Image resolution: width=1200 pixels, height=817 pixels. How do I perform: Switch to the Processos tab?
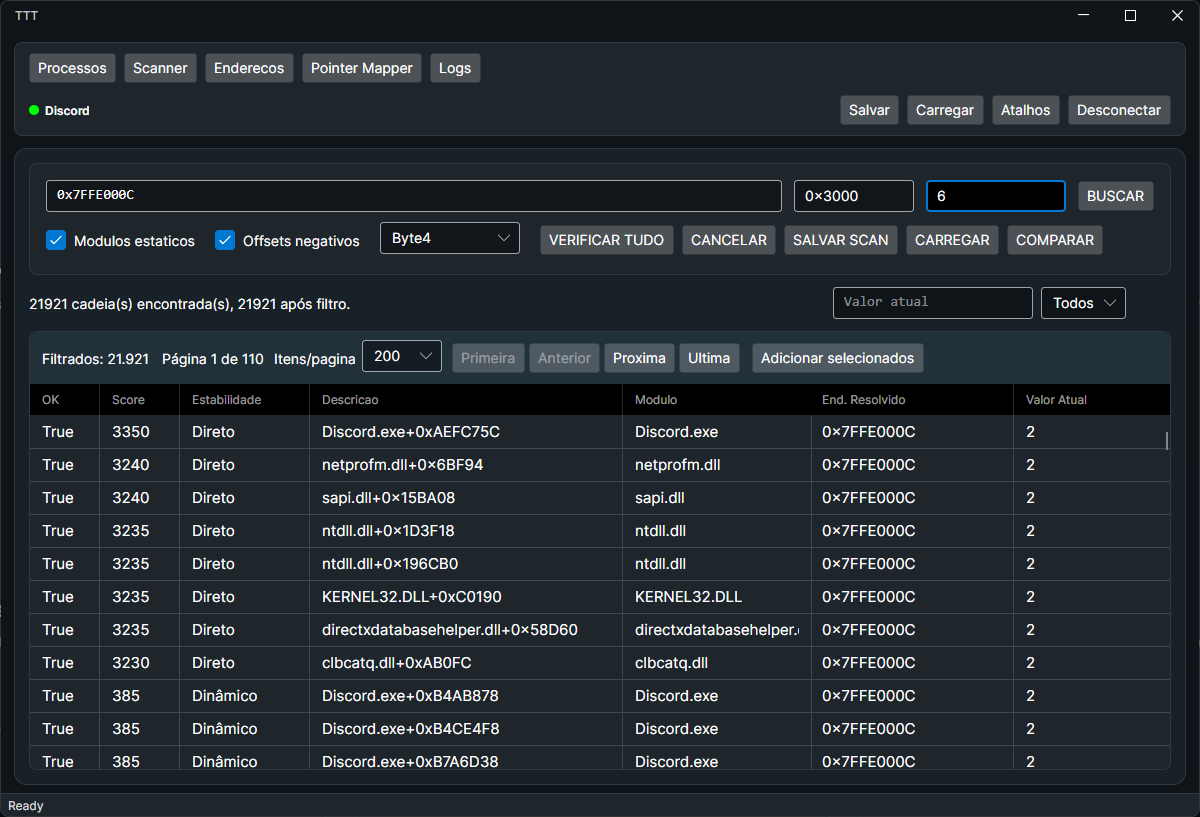pyautogui.click(x=72, y=68)
